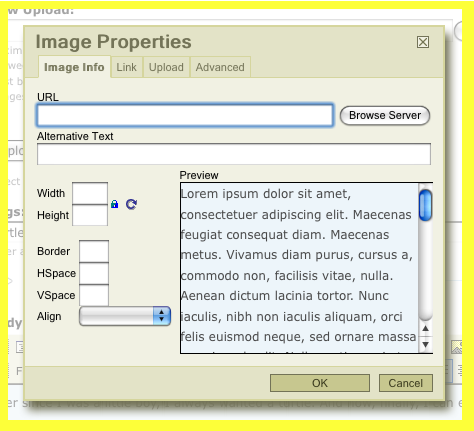This screenshot has width=474, height=431.
Task: Click the Width input box
Action: [90, 193]
